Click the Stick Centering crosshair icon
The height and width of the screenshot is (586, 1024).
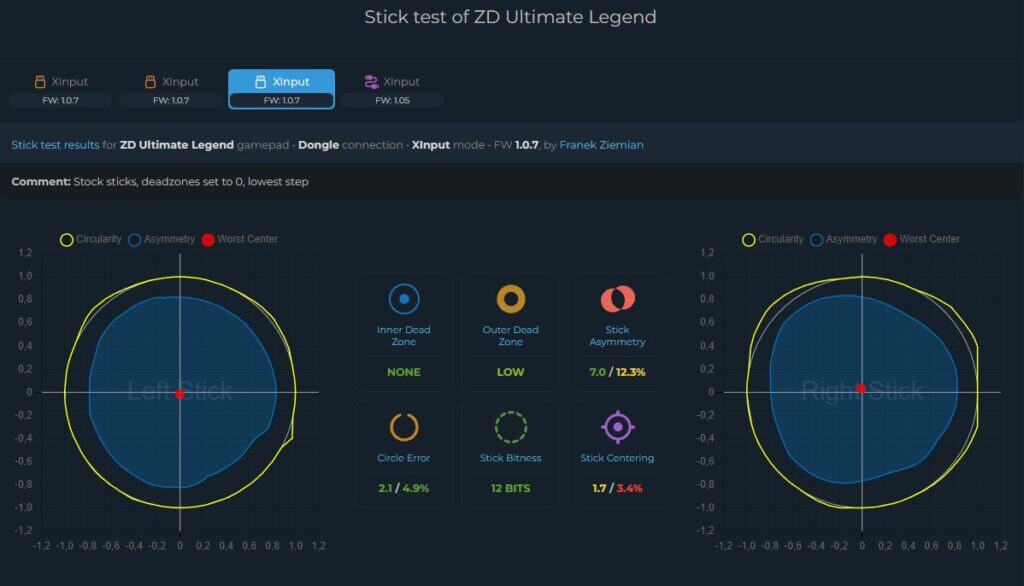(x=617, y=427)
